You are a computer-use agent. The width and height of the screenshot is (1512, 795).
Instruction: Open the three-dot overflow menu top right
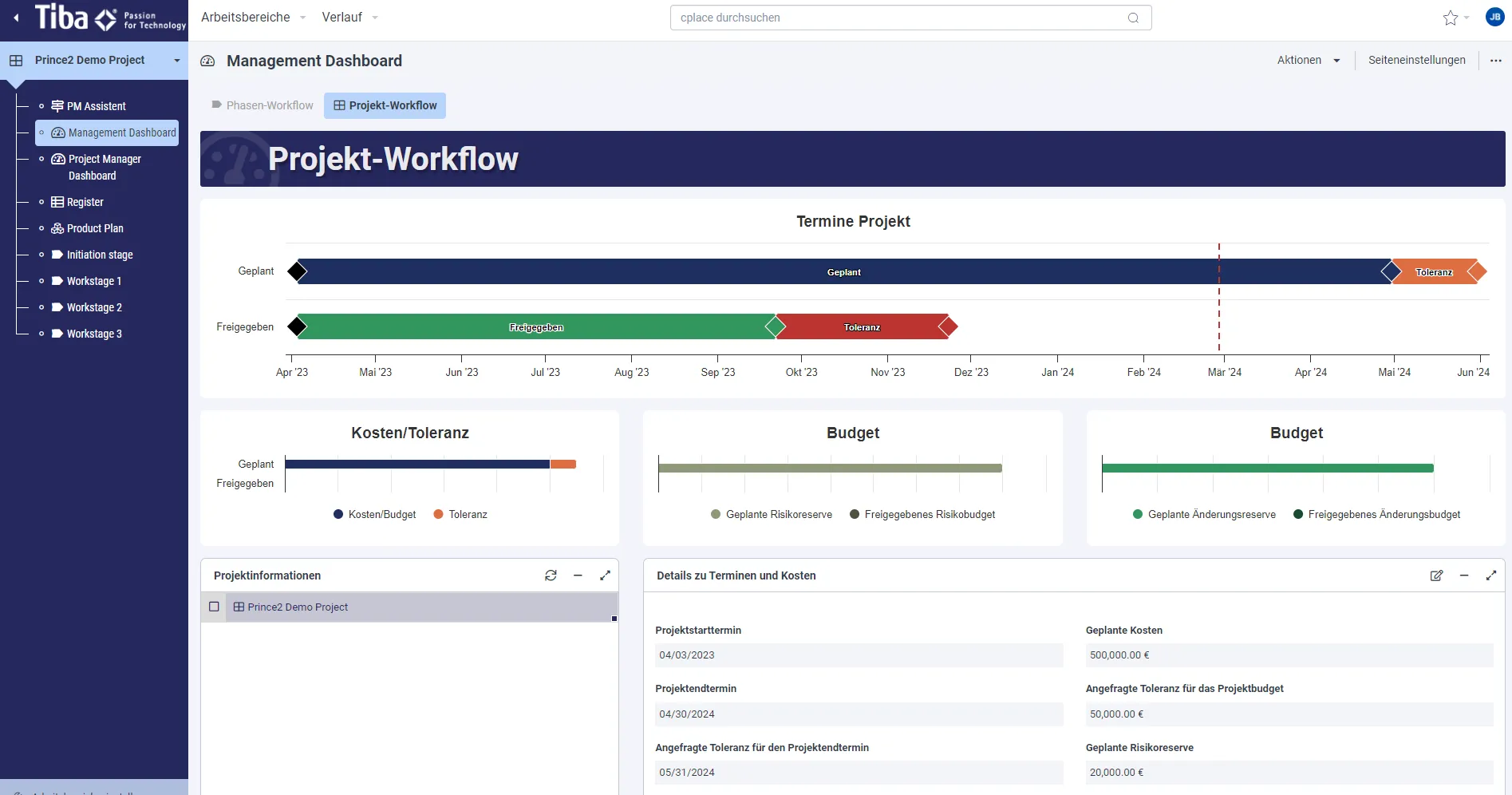click(1497, 60)
